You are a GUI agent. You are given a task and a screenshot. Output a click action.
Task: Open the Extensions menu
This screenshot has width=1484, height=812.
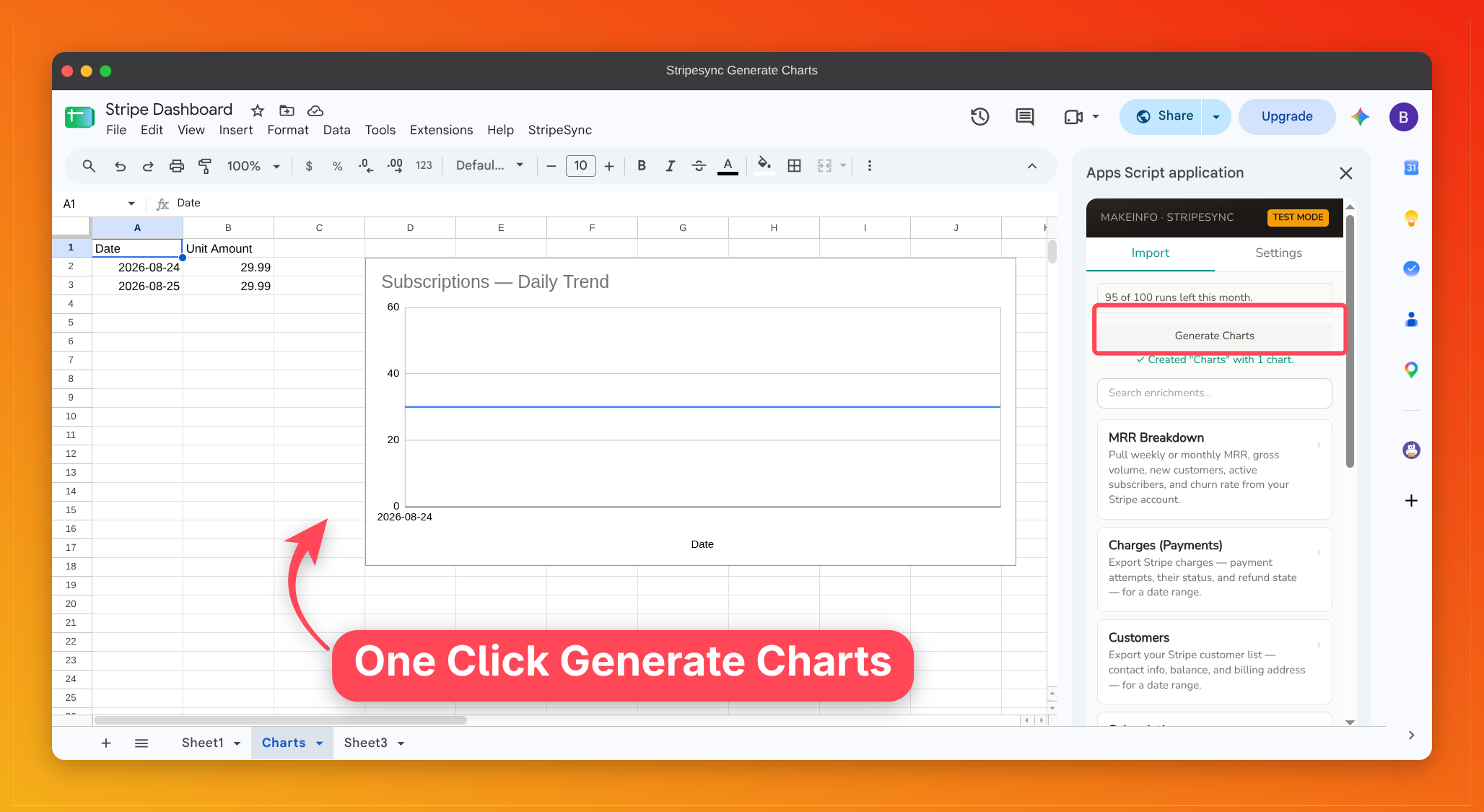441,130
